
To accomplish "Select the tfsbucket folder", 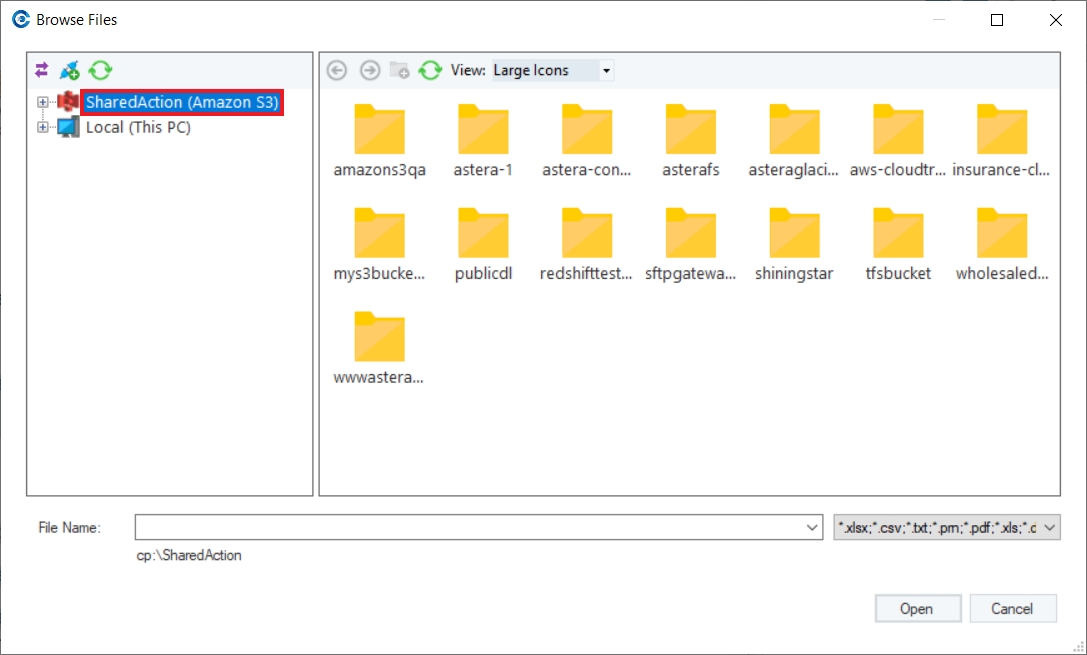I will (898, 245).
